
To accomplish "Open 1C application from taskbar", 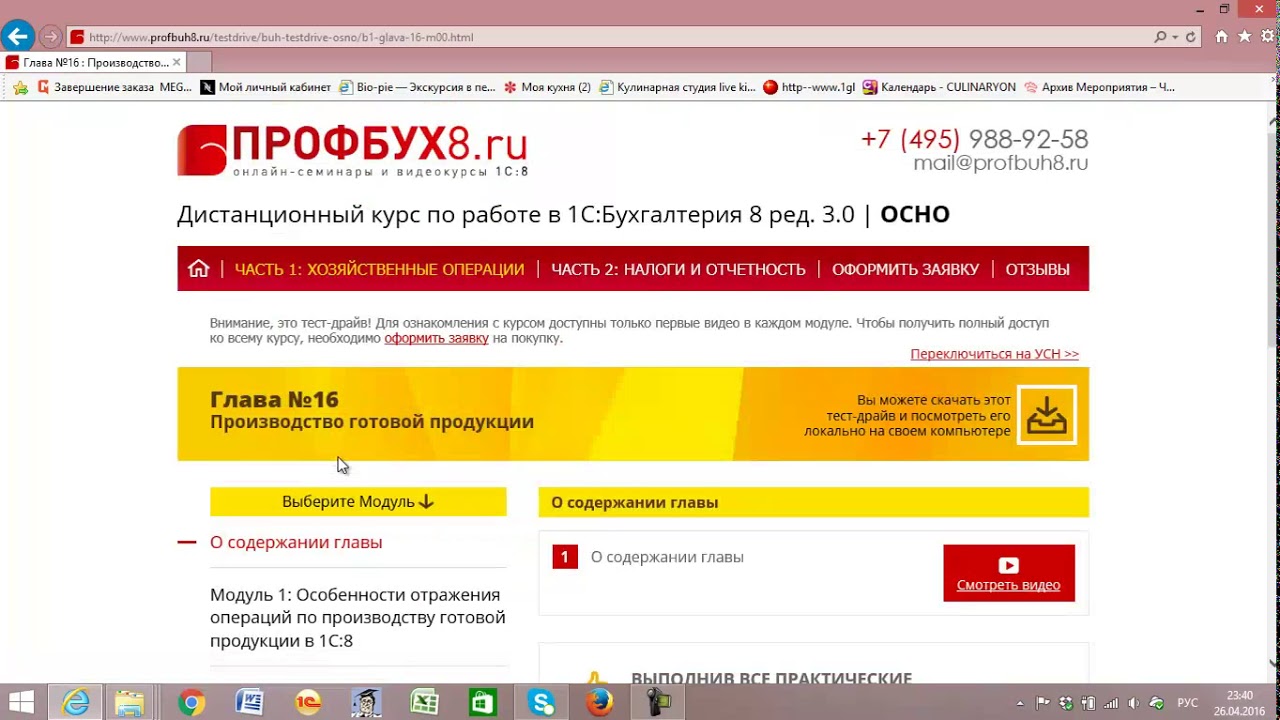I will 308,703.
